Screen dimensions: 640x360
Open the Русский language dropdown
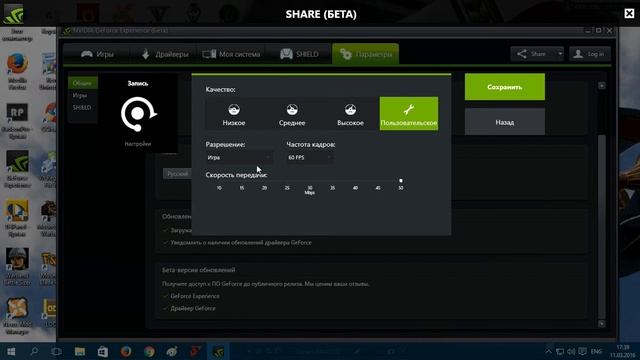(178, 173)
